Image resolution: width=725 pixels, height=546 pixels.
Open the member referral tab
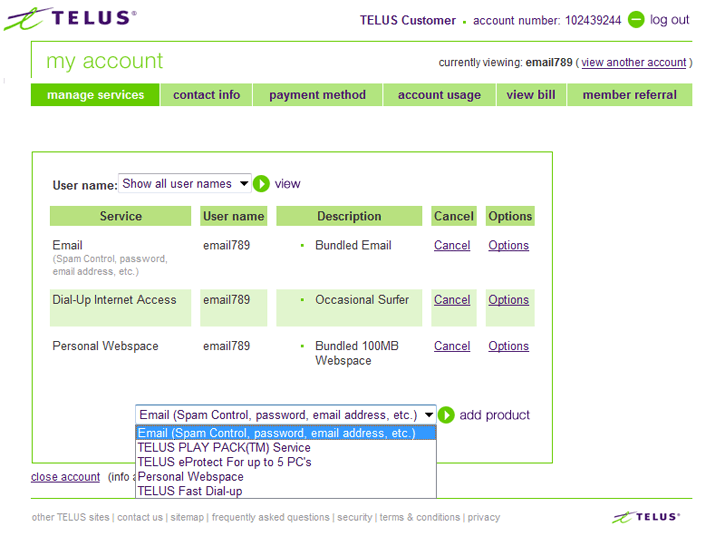[629, 95]
